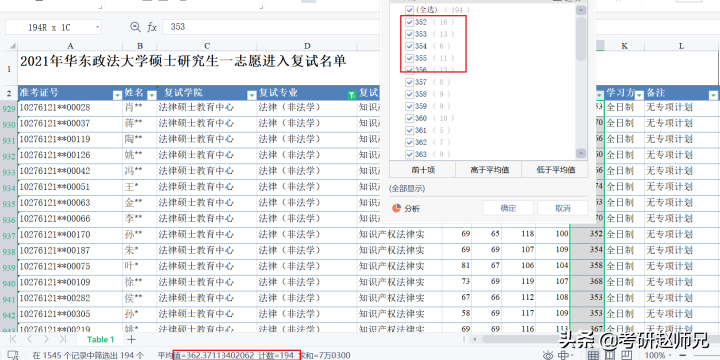Image resolution: width=720 pixels, height=360 pixels.
Task: Switch to normal grid view icon
Action: point(593,355)
